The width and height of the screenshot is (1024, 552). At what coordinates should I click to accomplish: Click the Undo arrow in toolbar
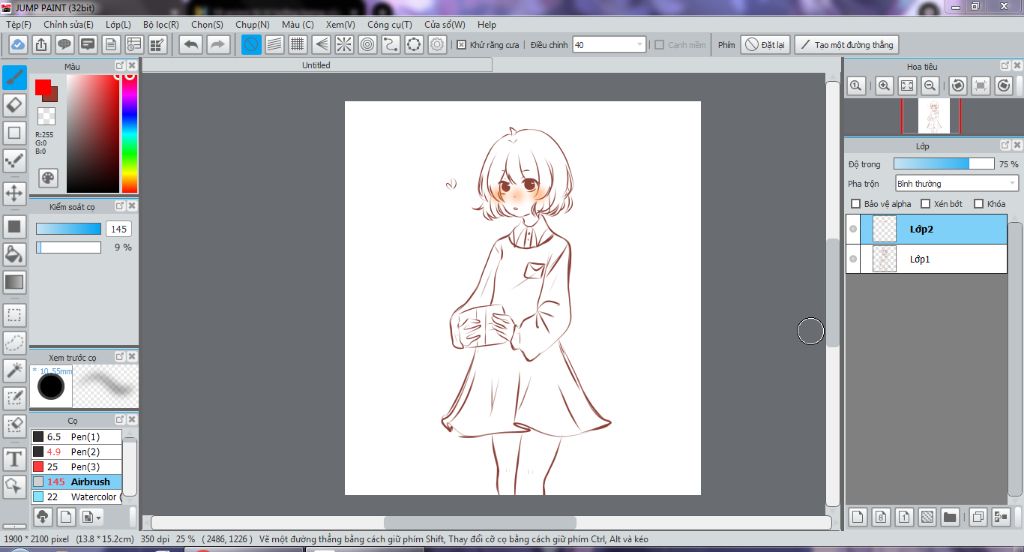(190, 45)
